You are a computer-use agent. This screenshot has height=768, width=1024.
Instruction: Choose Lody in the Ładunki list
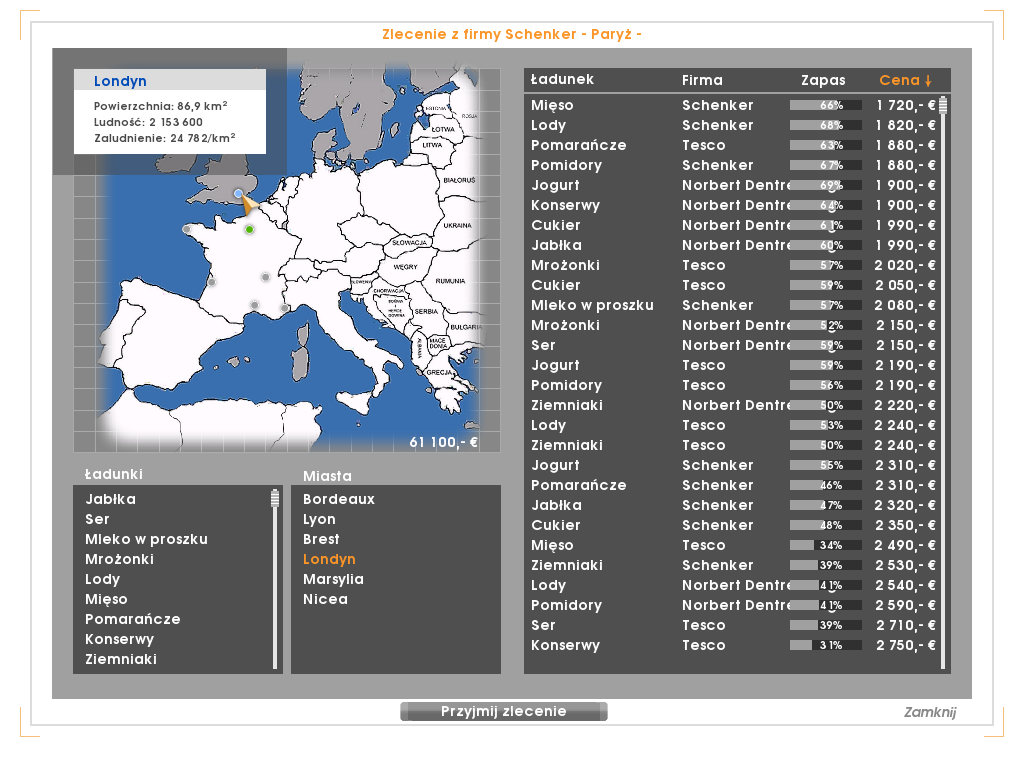pyautogui.click(x=103, y=579)
